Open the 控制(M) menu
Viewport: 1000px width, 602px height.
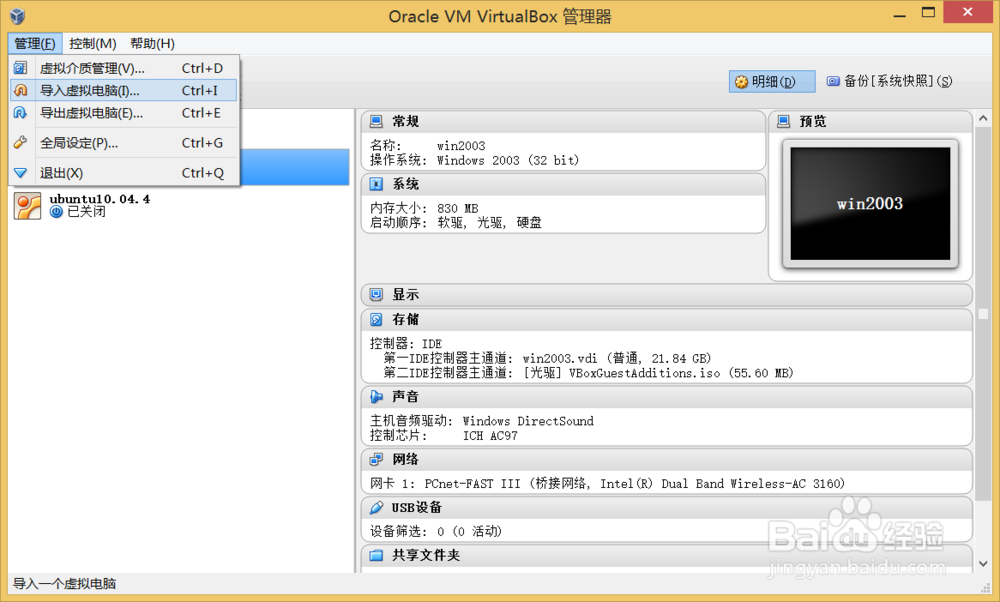(93, 43)
